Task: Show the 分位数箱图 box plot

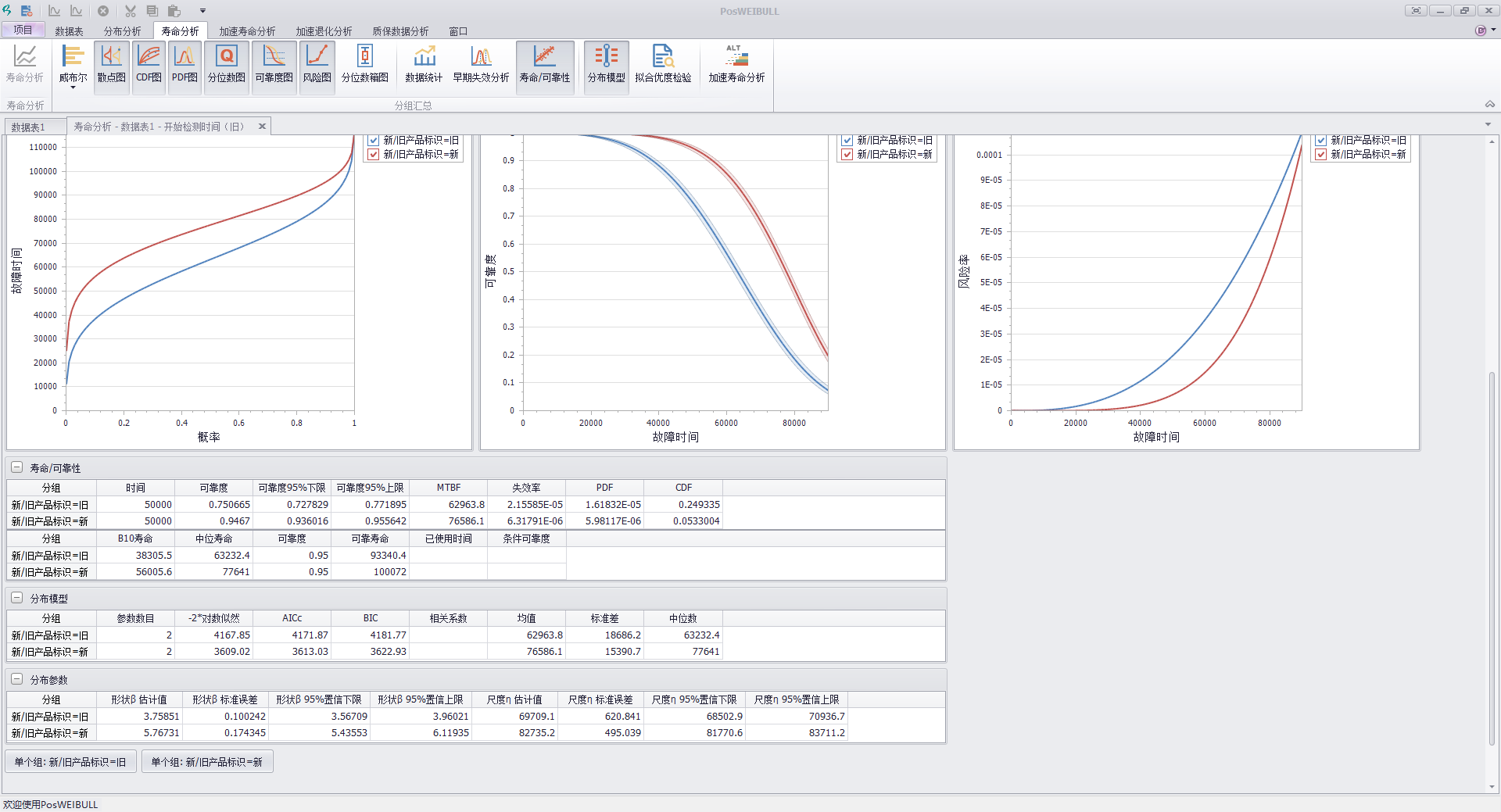Action: (x=365, y=67)
